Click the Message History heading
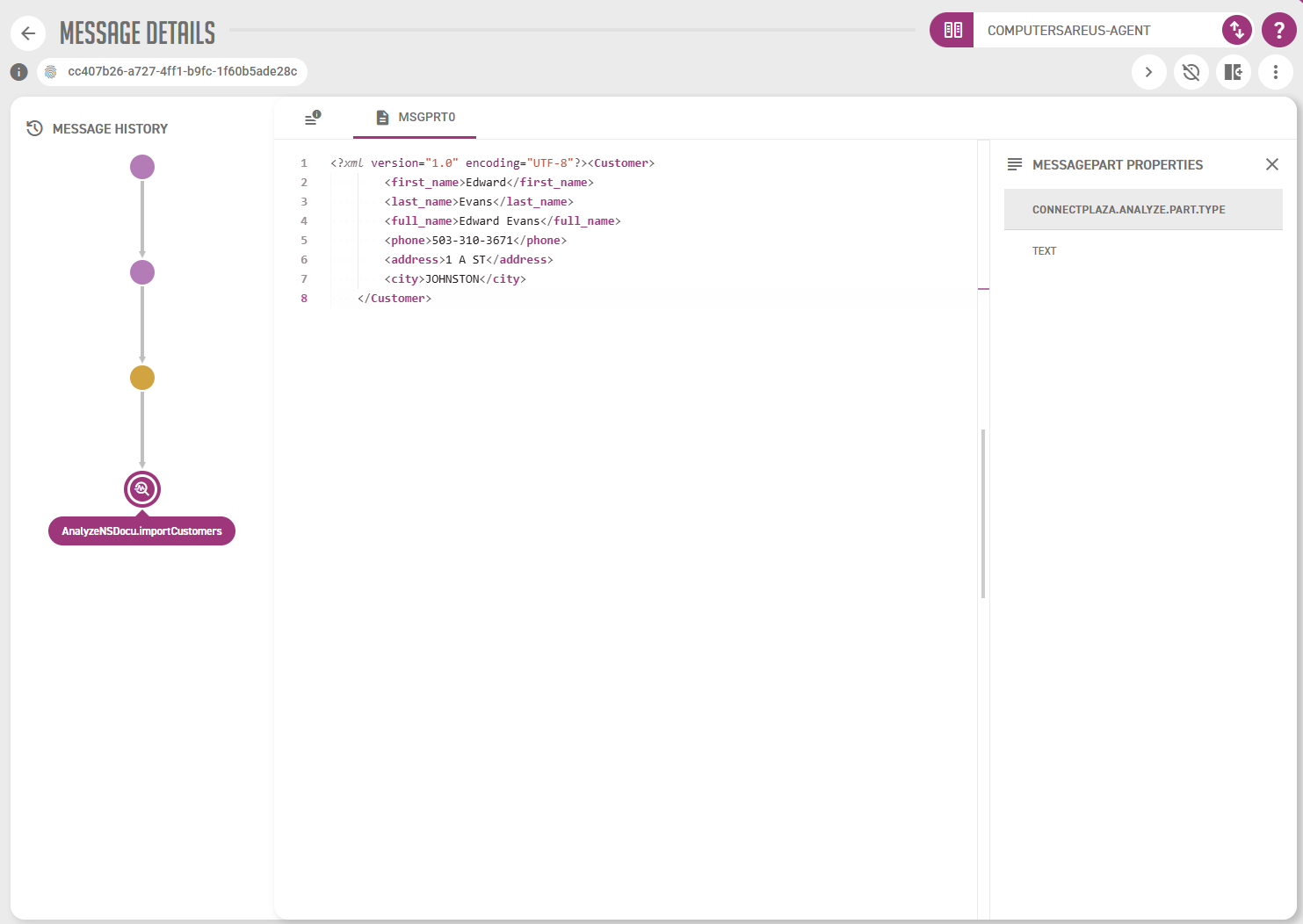 pyautogui.click(x=110, y=128)
